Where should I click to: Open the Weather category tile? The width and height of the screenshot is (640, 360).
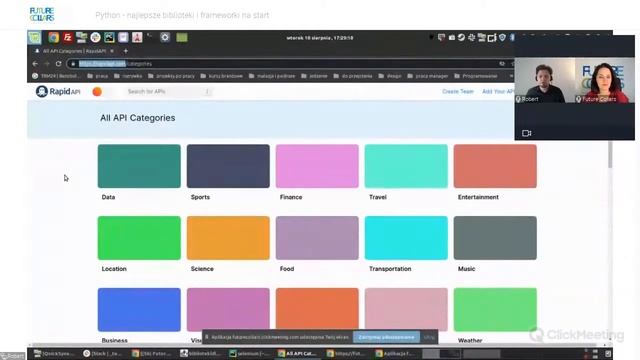pos(495,310)
